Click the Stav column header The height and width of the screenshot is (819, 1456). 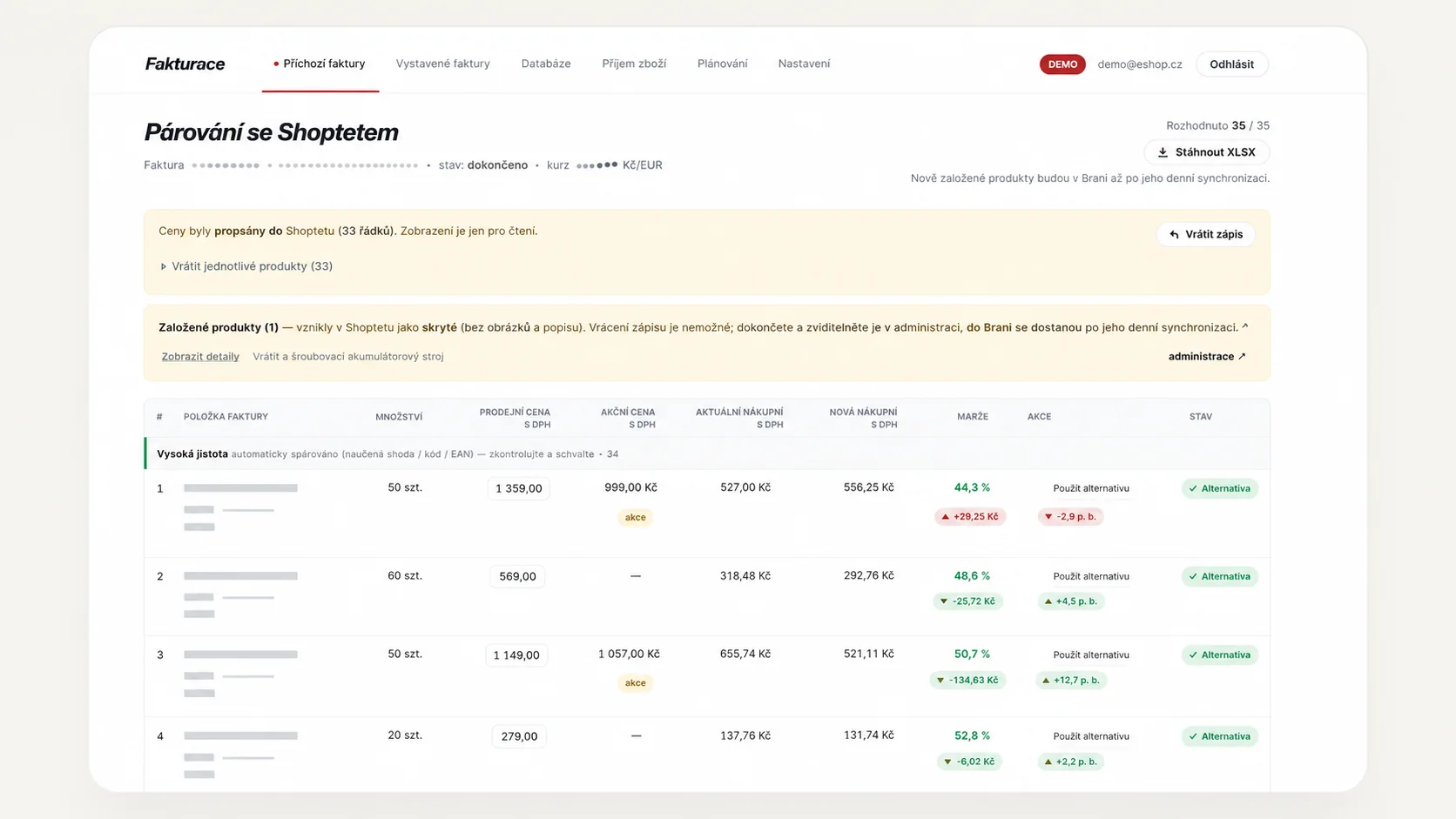[1201, 417]
